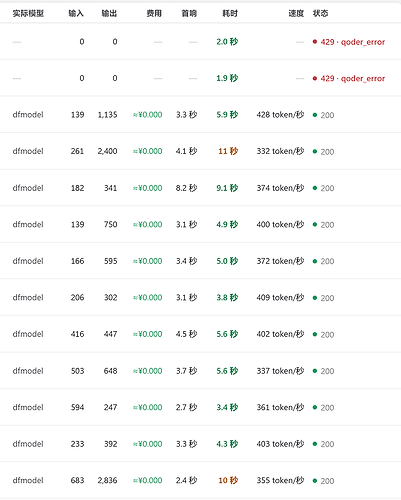Click the input value 594
401x500 pixels.
[x=77, y=407]
